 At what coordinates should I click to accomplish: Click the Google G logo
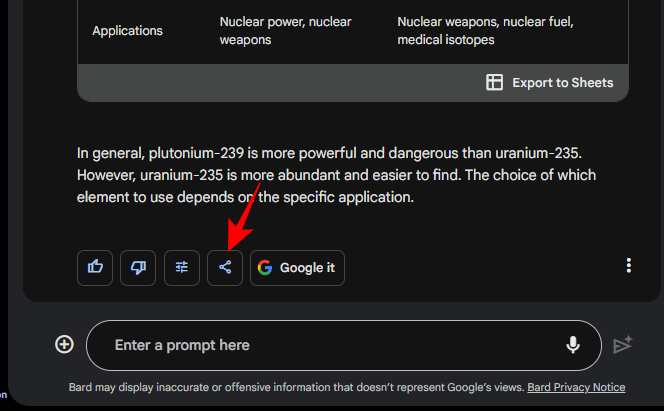[x=265, y=268]
